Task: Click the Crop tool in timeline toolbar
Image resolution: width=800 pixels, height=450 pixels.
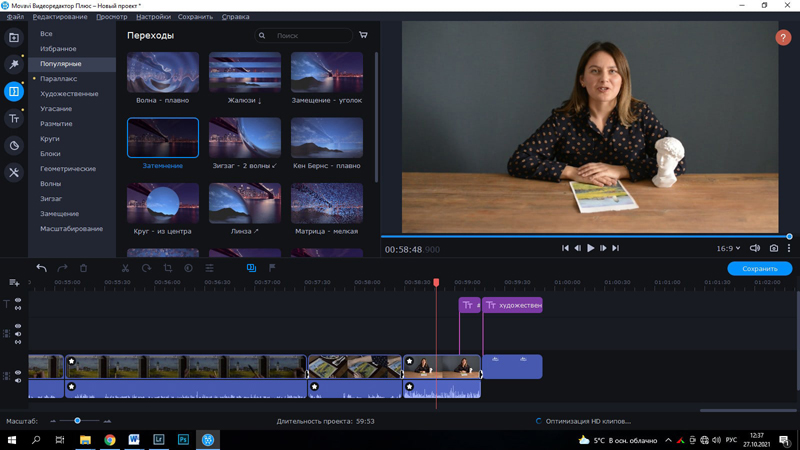Action: (x=167, y=268)
